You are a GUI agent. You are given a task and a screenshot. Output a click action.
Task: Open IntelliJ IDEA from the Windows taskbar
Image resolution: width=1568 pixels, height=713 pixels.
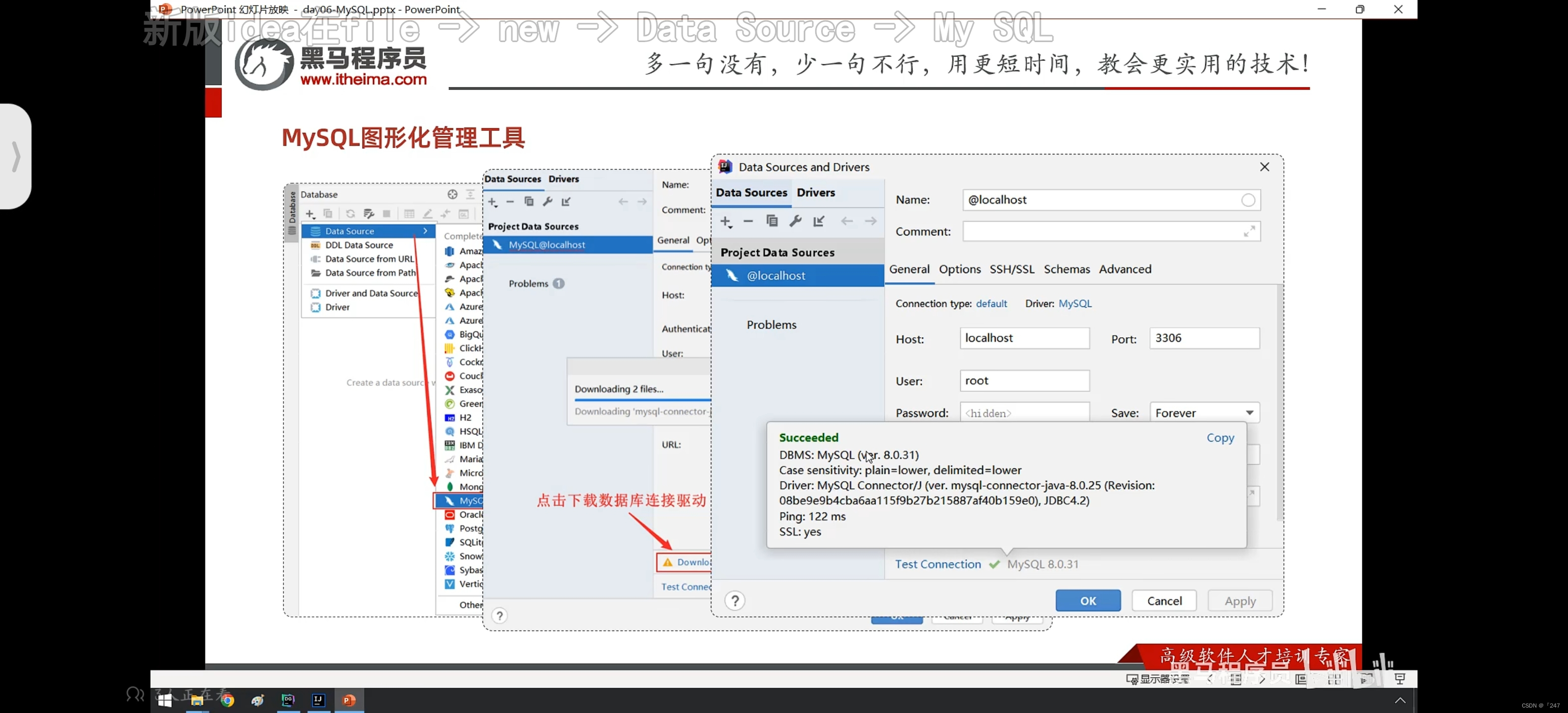318,700
